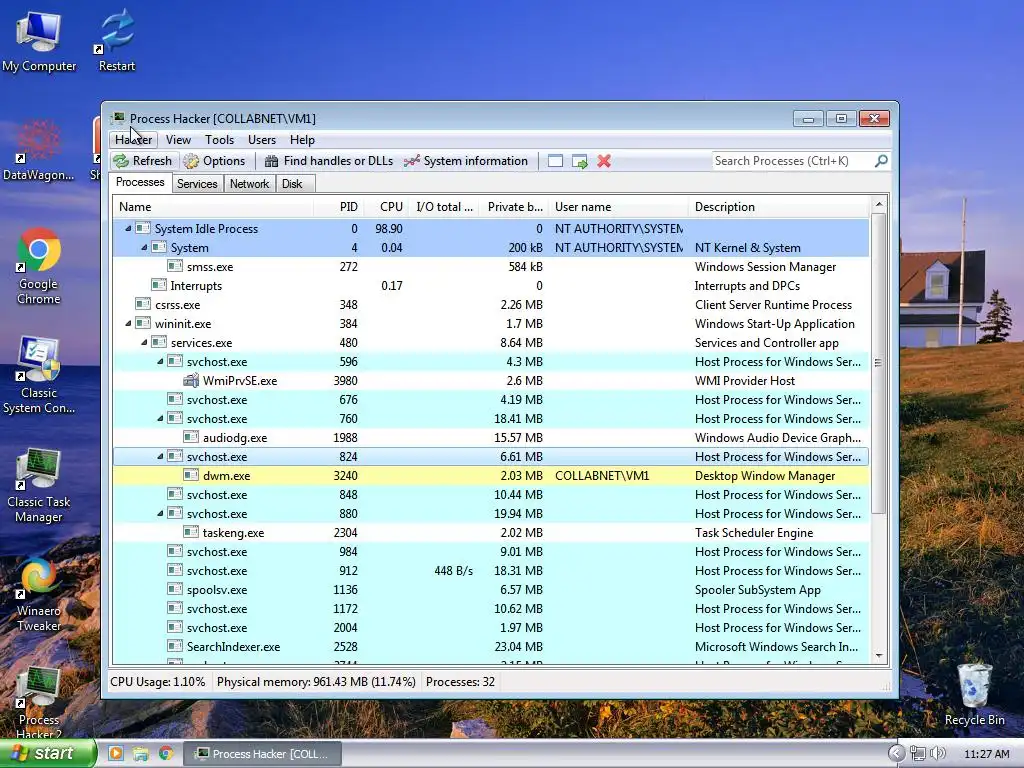Expand hidden tray icons arrow
Image resolution: width=1024 pixels, height=768 pixels.
(897, 754)
